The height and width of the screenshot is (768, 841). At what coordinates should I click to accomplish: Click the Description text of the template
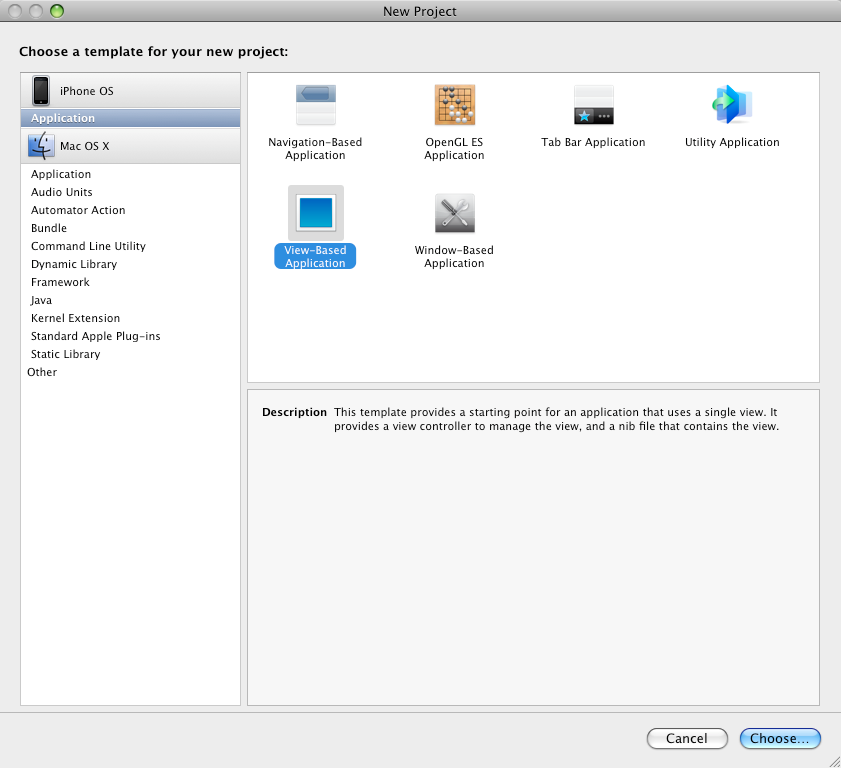[556, 419]
